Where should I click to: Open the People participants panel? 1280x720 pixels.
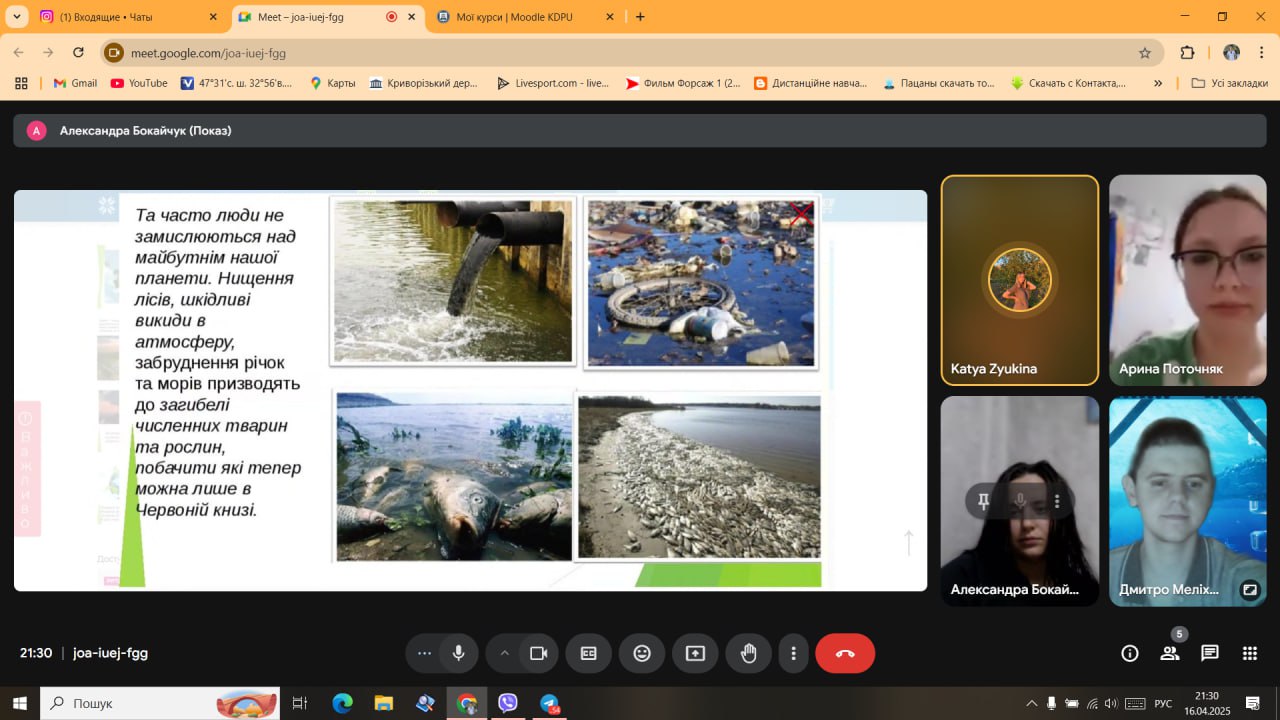tap(1169, 653)
